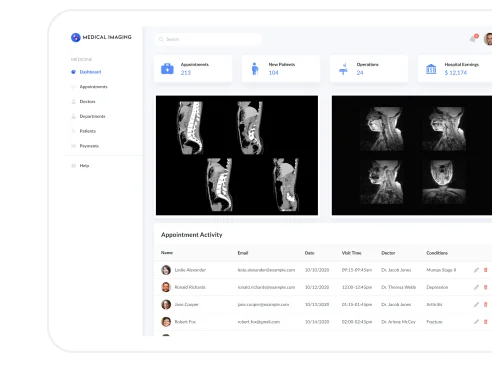Click the search magnifier icon

161,39
